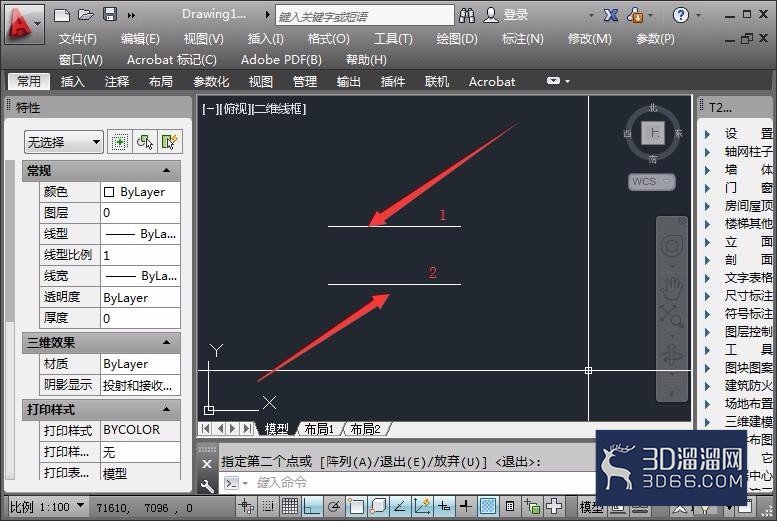Screen dimensions: 777x521
Task: Click the binoculars search icon
Action: click(x=467, y=15)
